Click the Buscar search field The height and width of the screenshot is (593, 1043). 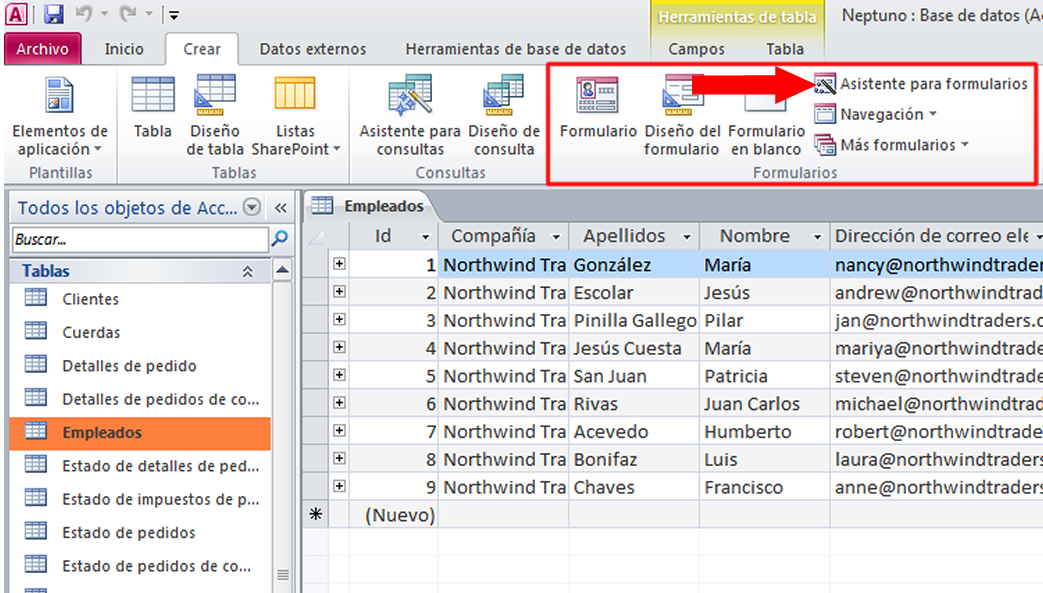pyautogui.click(x=130, y=239)
